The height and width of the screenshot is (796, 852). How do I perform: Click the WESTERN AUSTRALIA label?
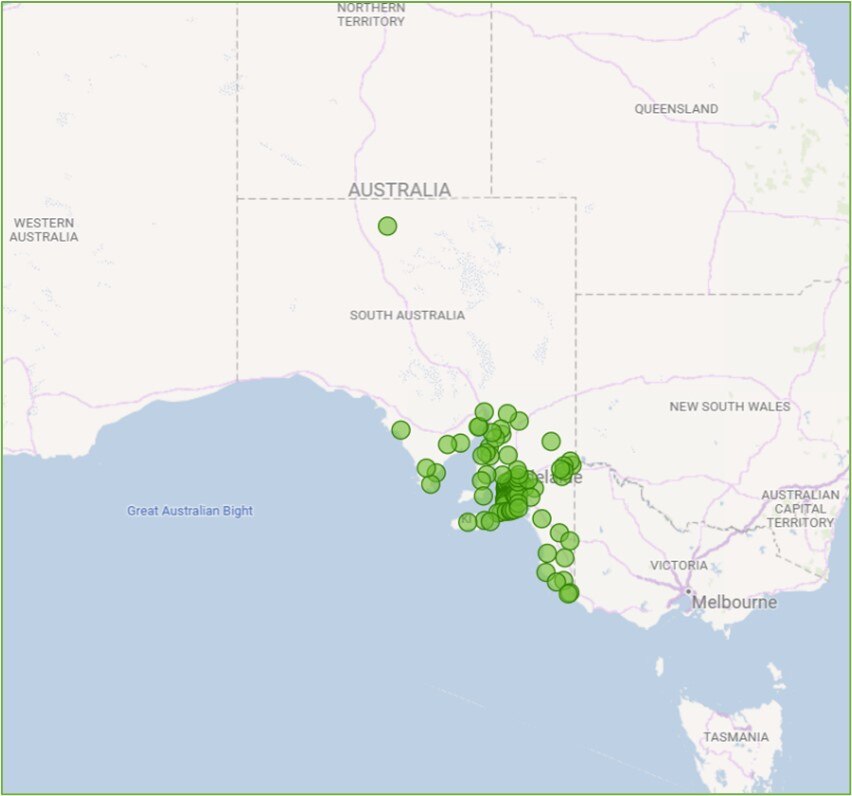point(43,230)
